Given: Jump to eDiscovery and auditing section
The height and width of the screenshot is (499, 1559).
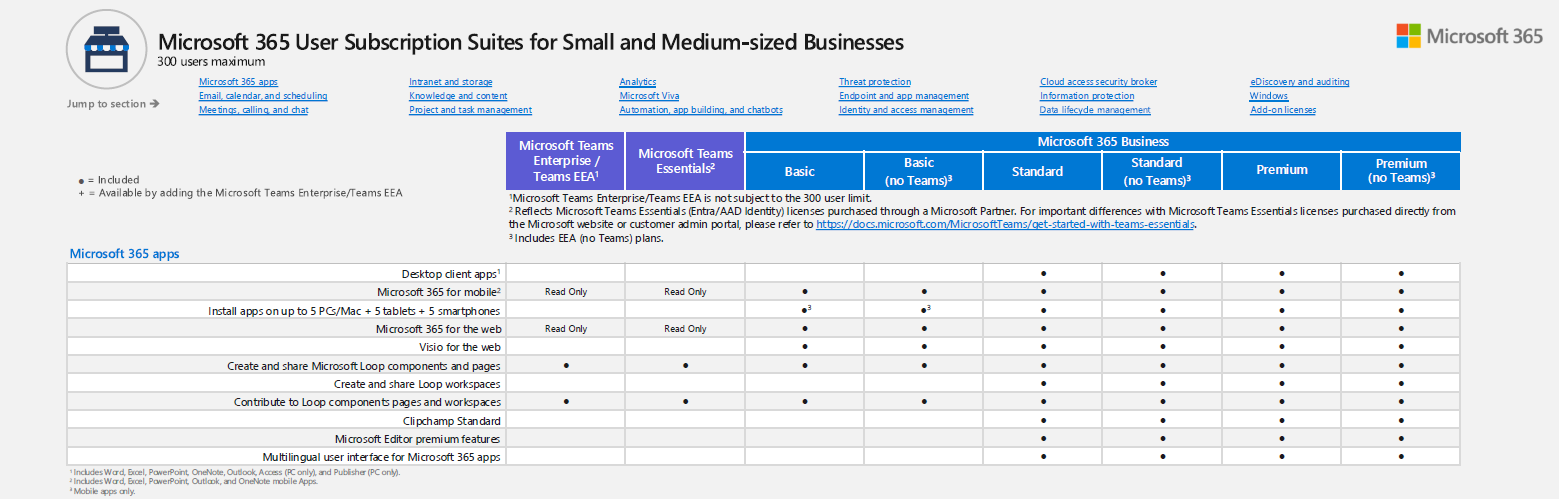Looking at the screenshot, I should (x=1300, y=82).
